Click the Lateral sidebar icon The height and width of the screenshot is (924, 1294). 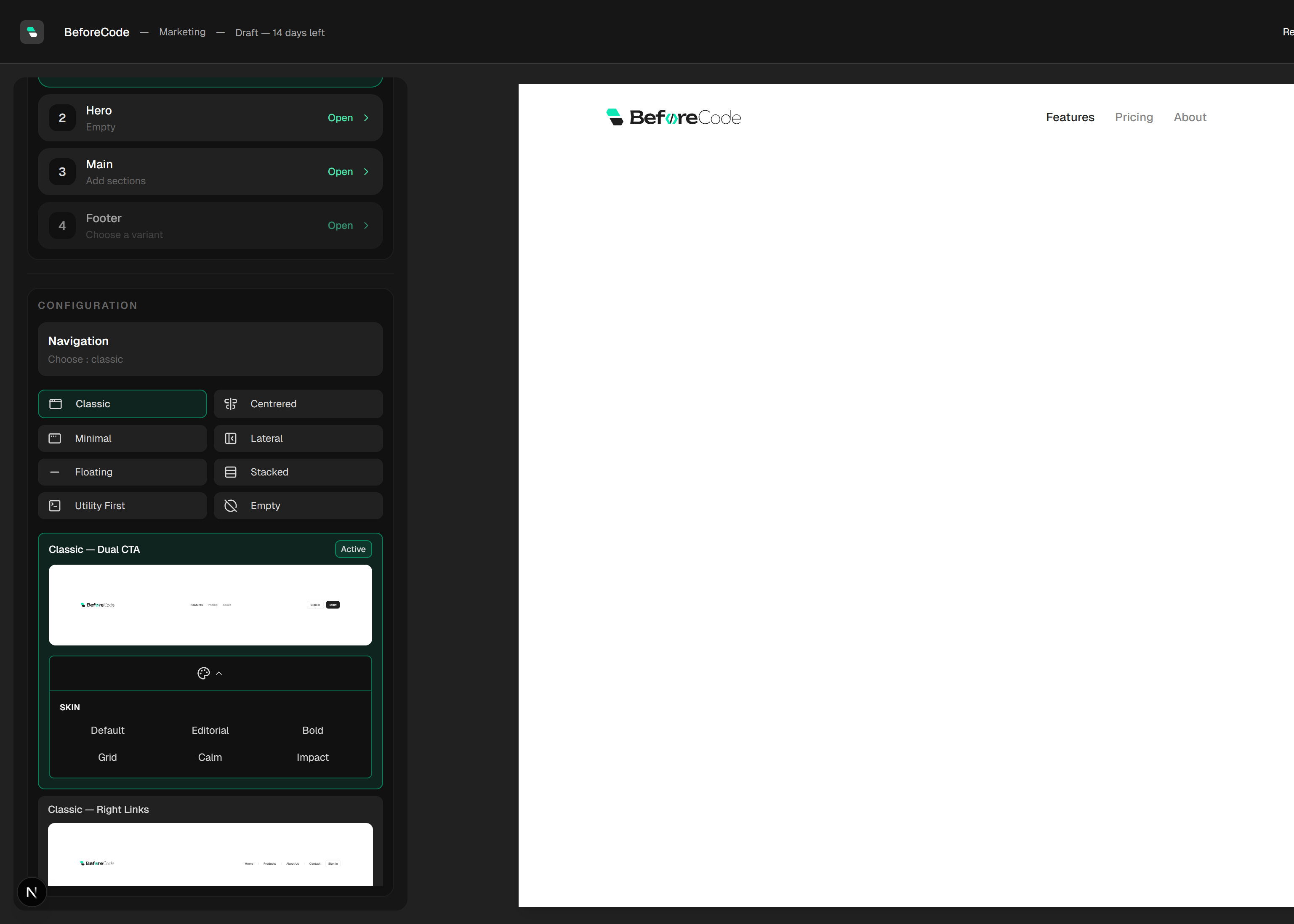click(230, 439)
